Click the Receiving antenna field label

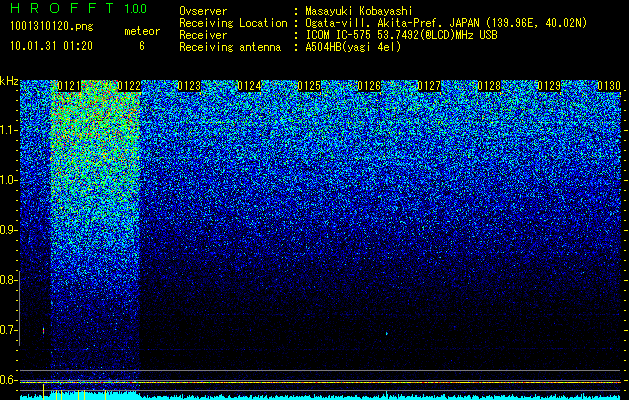pos(230,47)
